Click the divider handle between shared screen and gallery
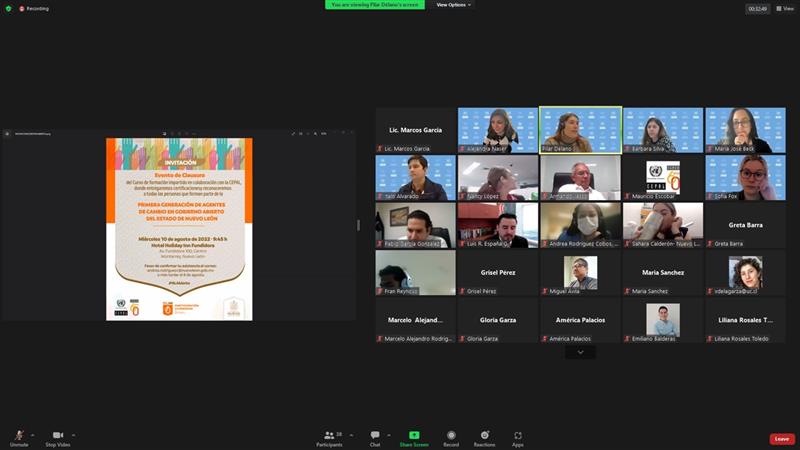 click(358, 225)
